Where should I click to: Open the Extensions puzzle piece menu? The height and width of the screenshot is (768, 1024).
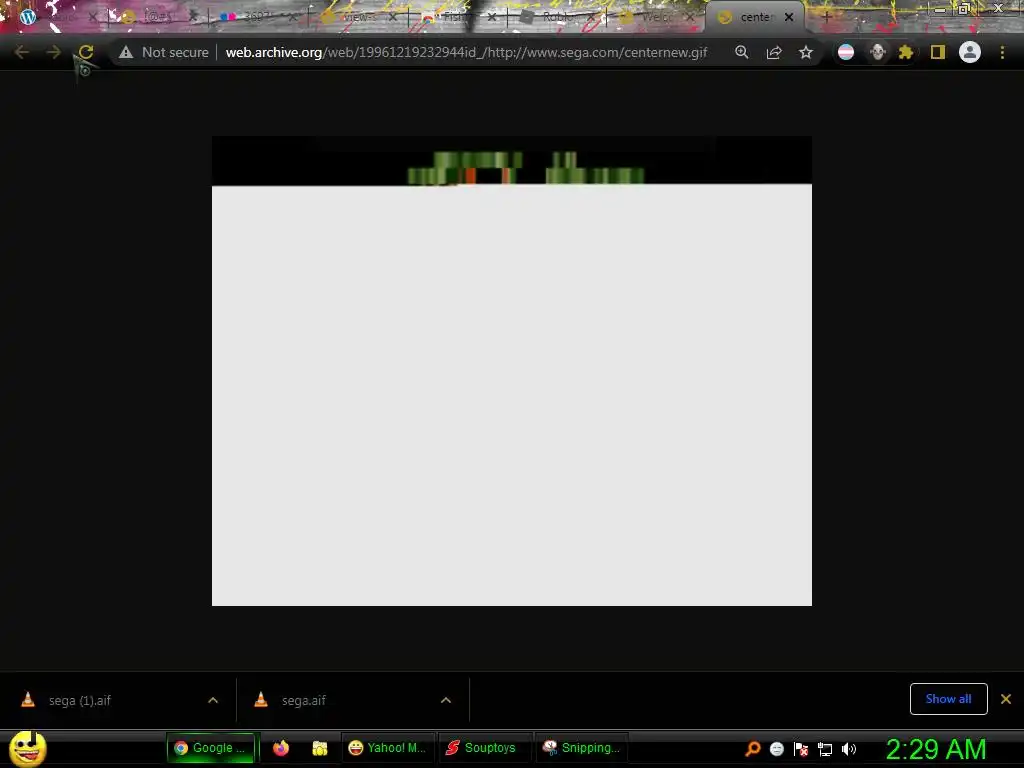(906, 52)
